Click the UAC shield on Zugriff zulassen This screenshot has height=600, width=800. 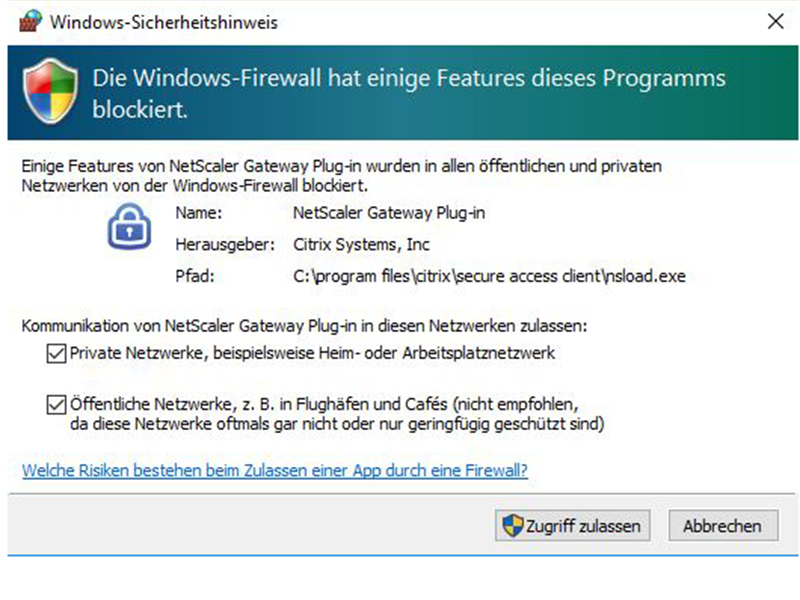(x=513, y=526)
